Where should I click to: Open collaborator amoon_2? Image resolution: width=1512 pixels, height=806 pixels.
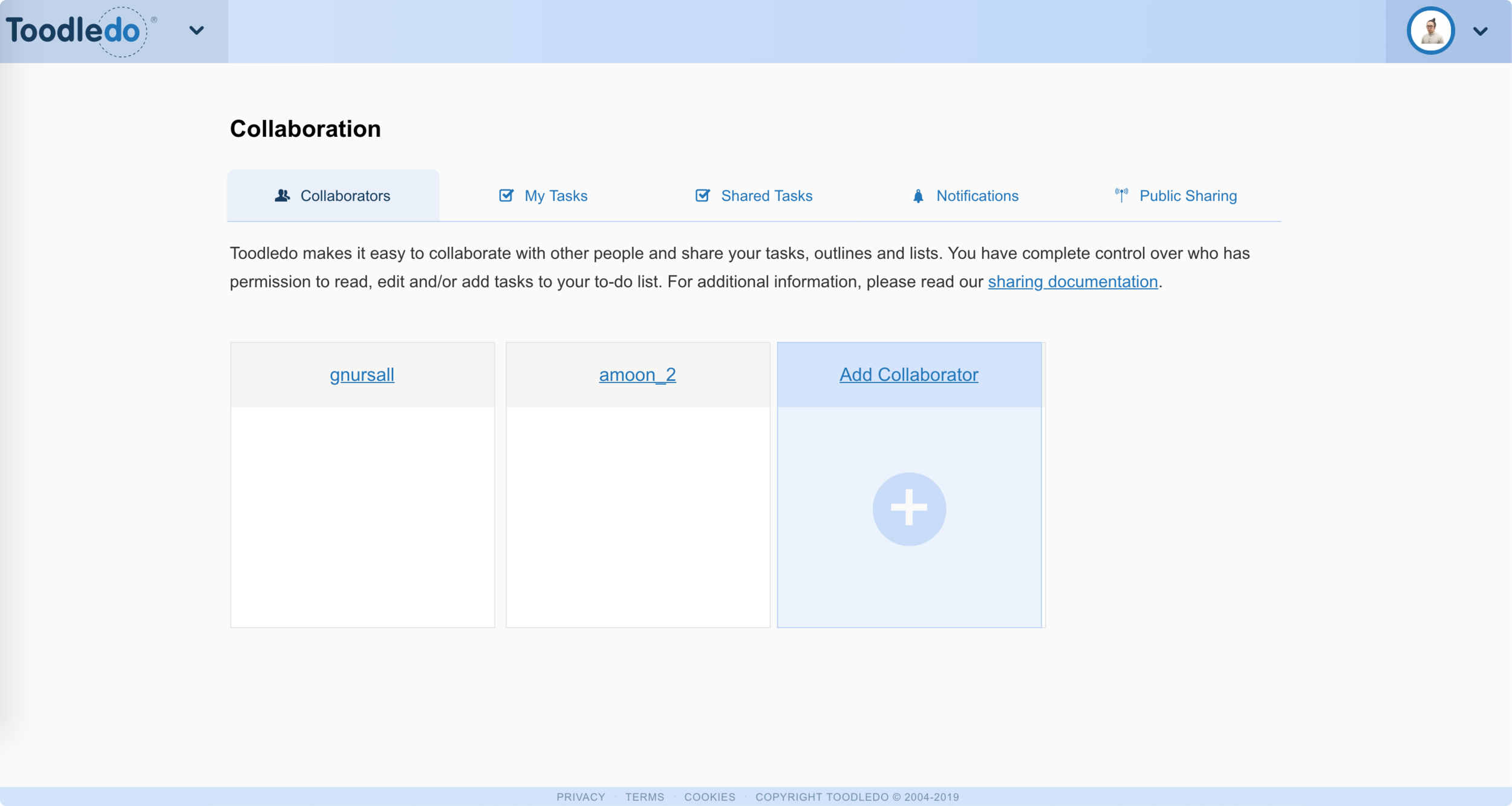pyautogui.click(x=637, y=375)
